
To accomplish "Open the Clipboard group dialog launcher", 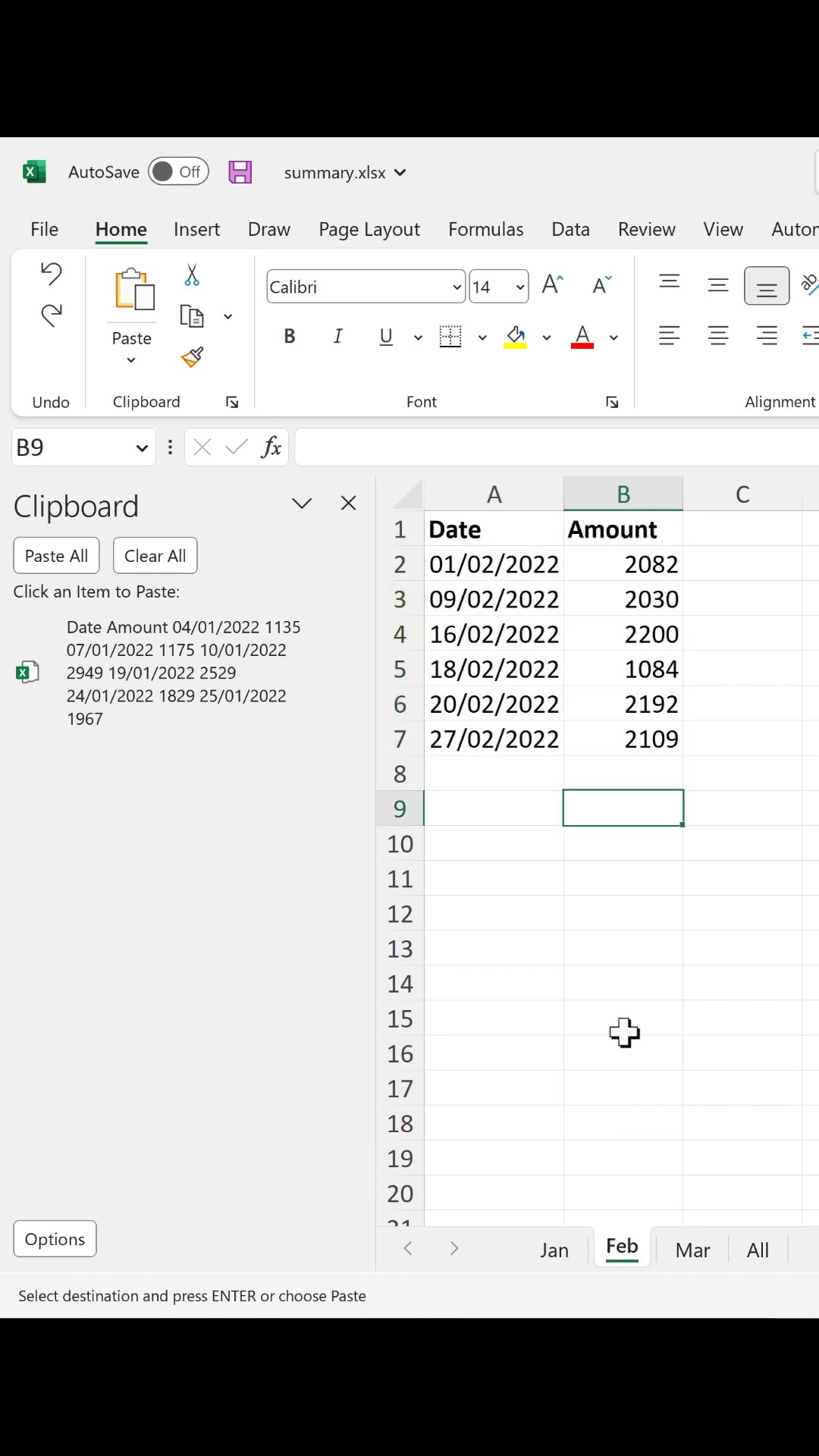I will [x=232, y=403].
